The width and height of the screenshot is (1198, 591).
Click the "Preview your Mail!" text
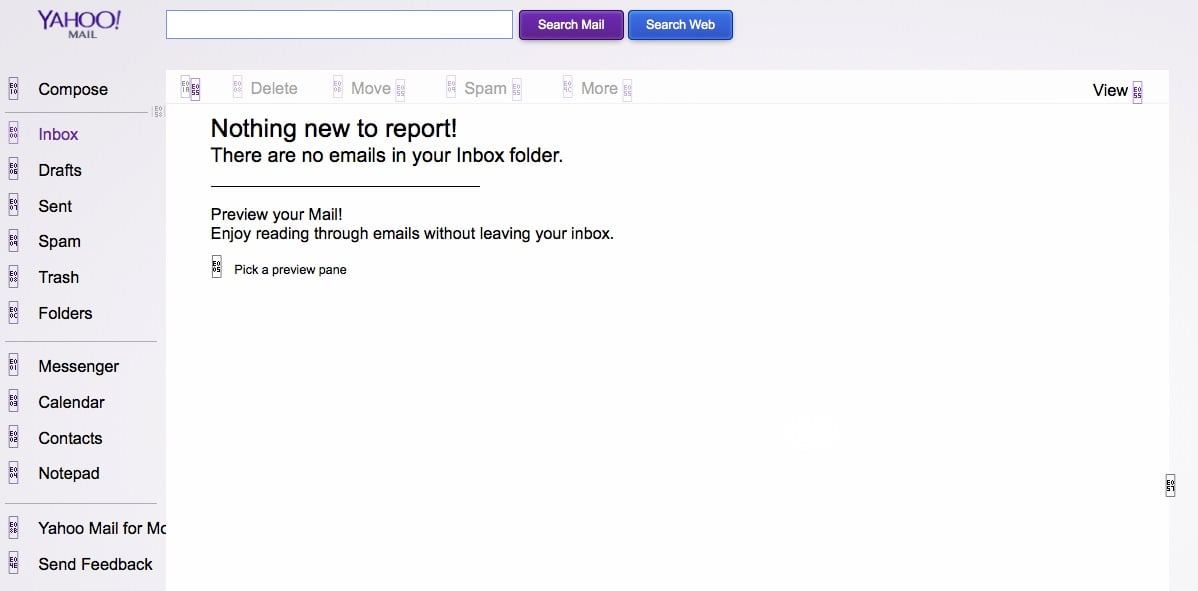277,215
